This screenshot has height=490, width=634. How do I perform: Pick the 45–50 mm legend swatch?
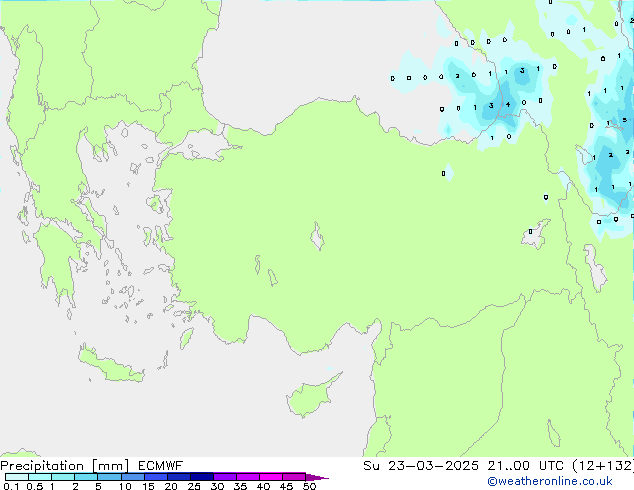294,477
